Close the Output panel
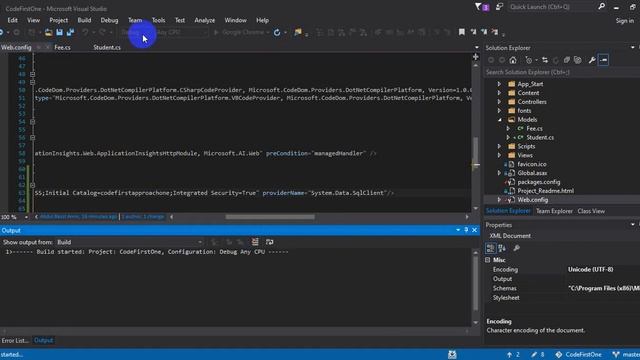Viewport: 640px width, 360px height. (474, 230)
